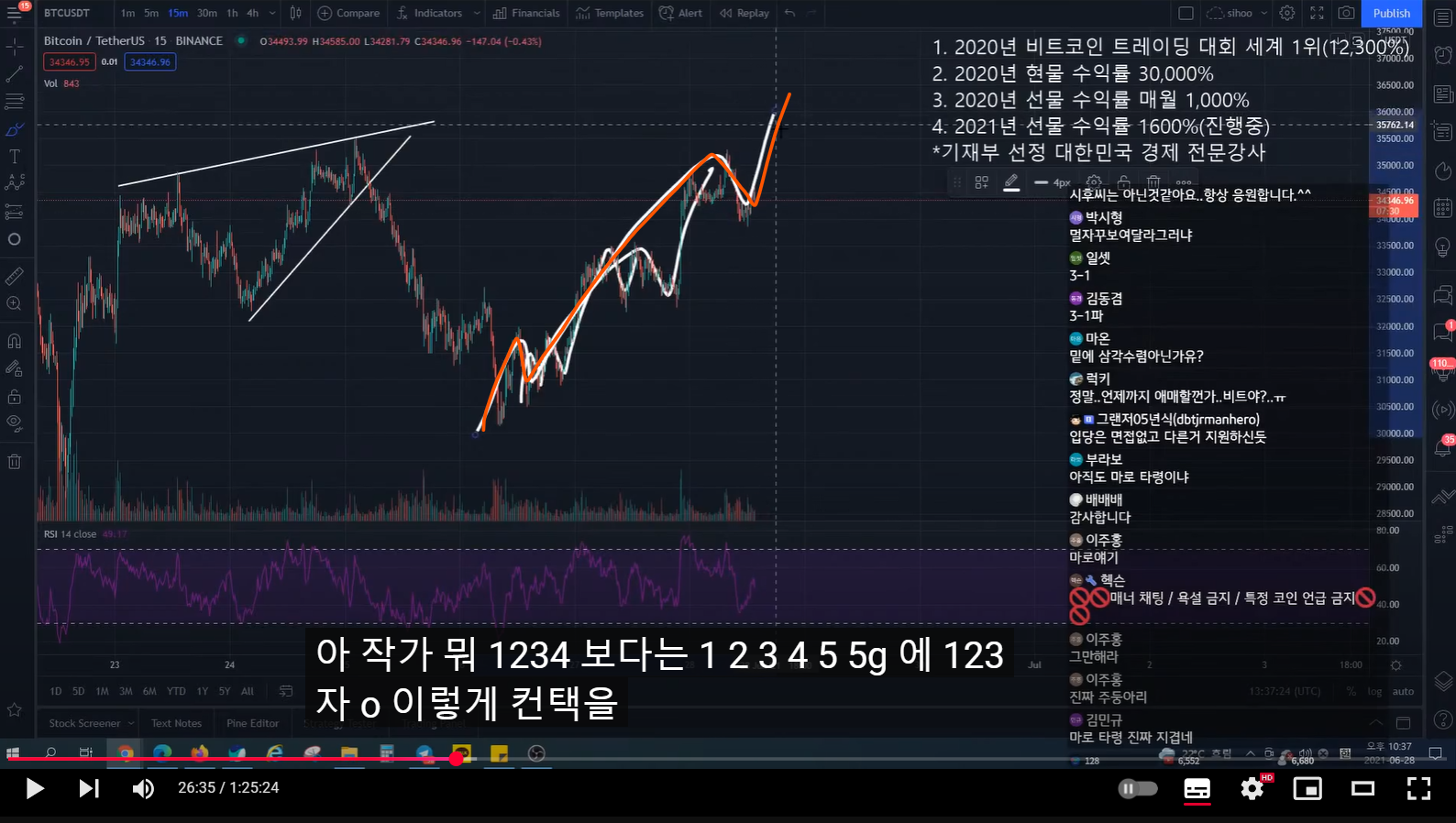The image size is (1456, 823).
Task: Select the patterns drawing tool
Action: [15, 184]
